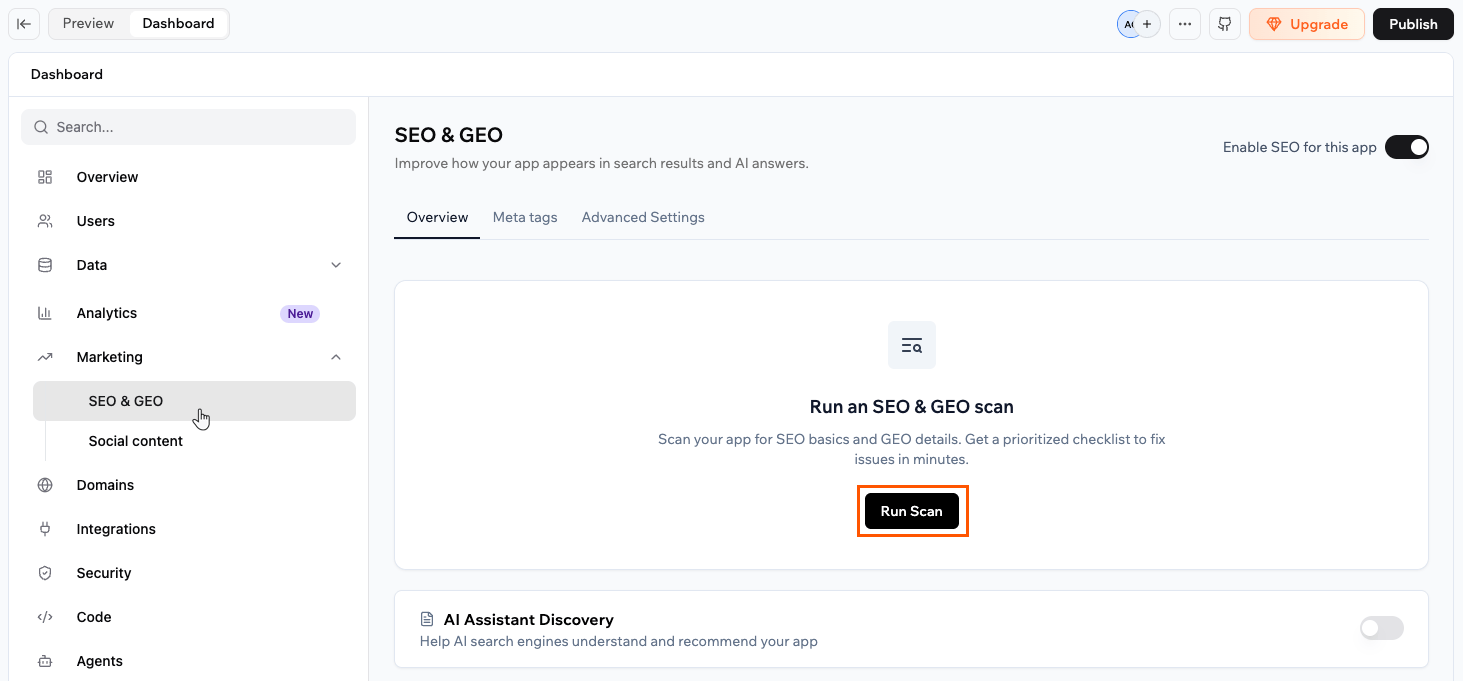Click the user avatar in the top bar
Viewport: 1463px width, 681px height.
(1128, 24)
